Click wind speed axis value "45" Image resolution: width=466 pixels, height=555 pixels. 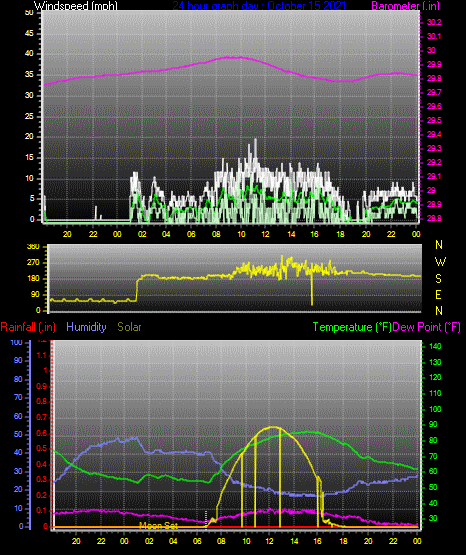29,34
